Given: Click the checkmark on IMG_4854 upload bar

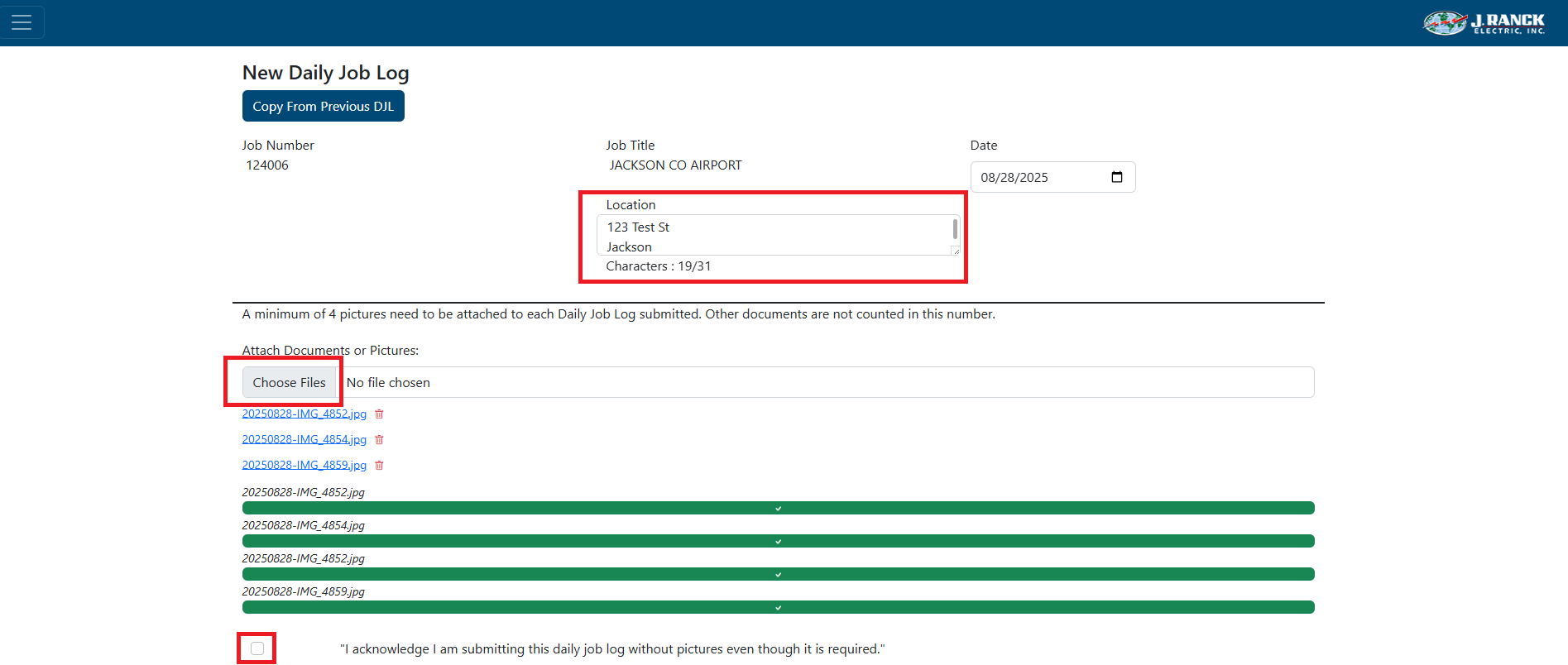Looking at the screenshot, I should point(778,542).
